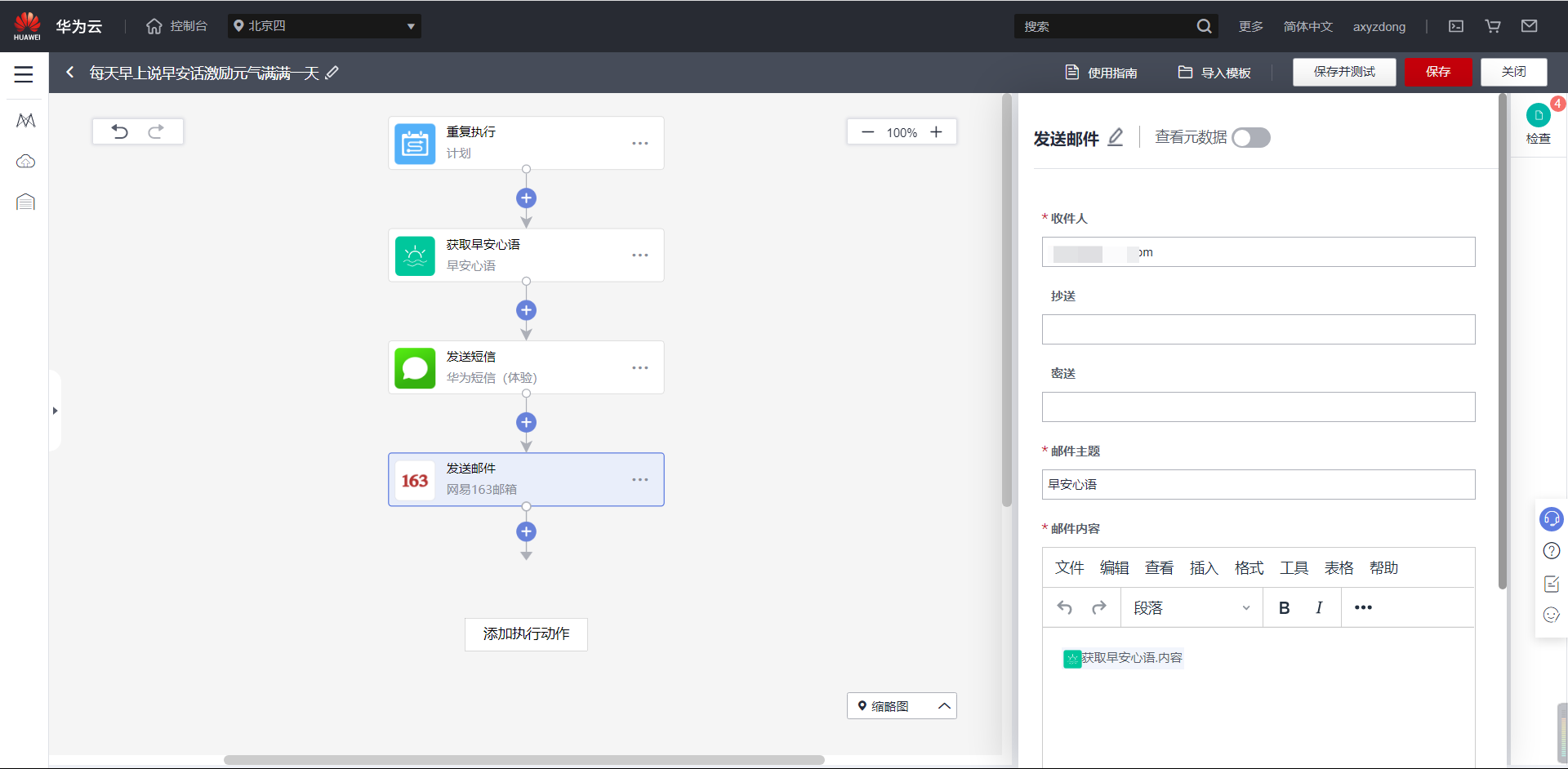Toggle italic in the mail editor

click(x=1319, y=608)
